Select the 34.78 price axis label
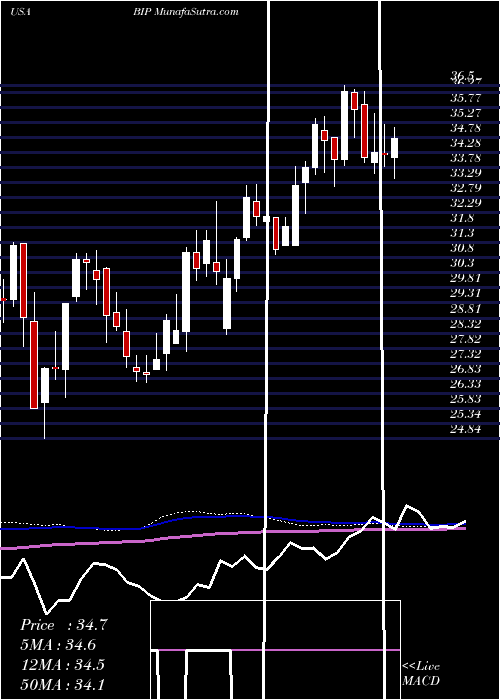Image resolution: width=500 pixels, height=700 pixels. pyautogui.click(x=466, y=128)
